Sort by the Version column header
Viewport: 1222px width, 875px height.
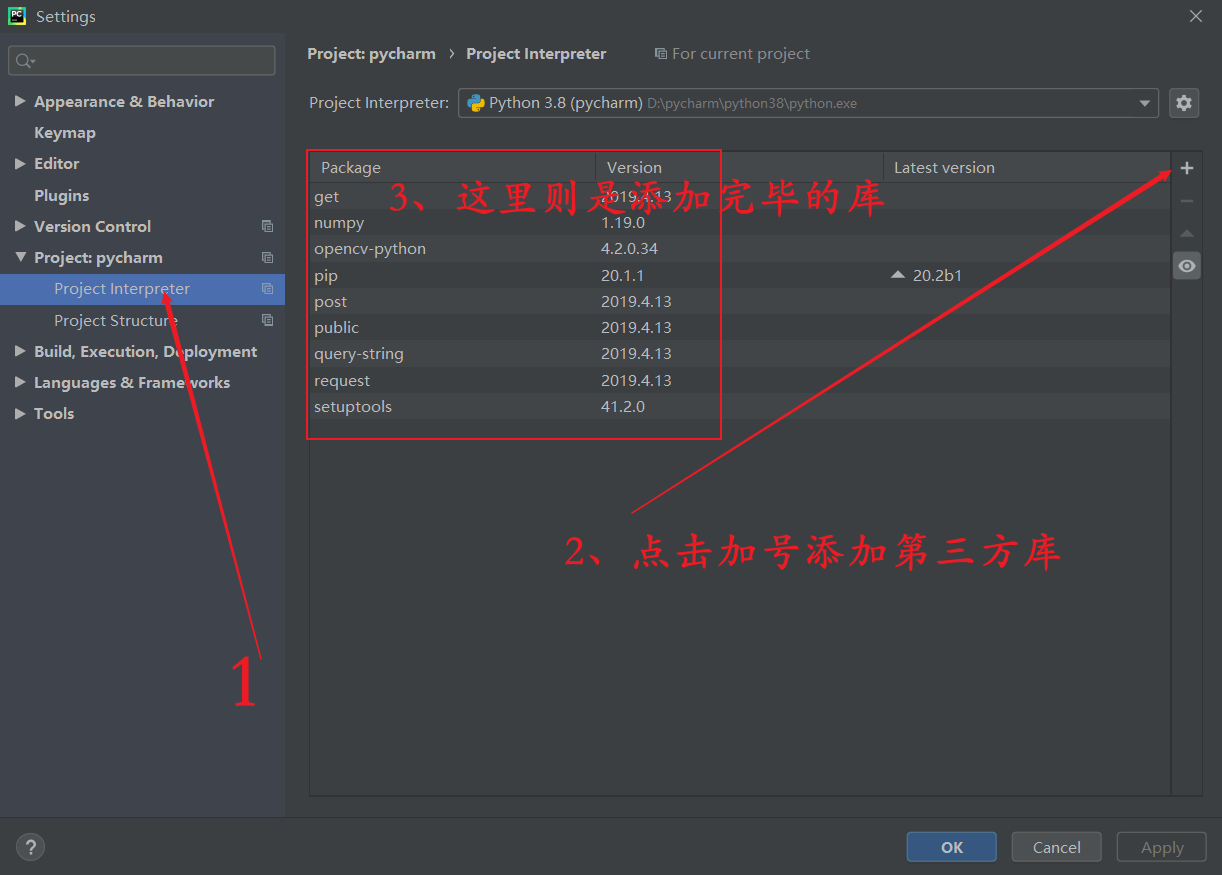[x=740, y=167]
